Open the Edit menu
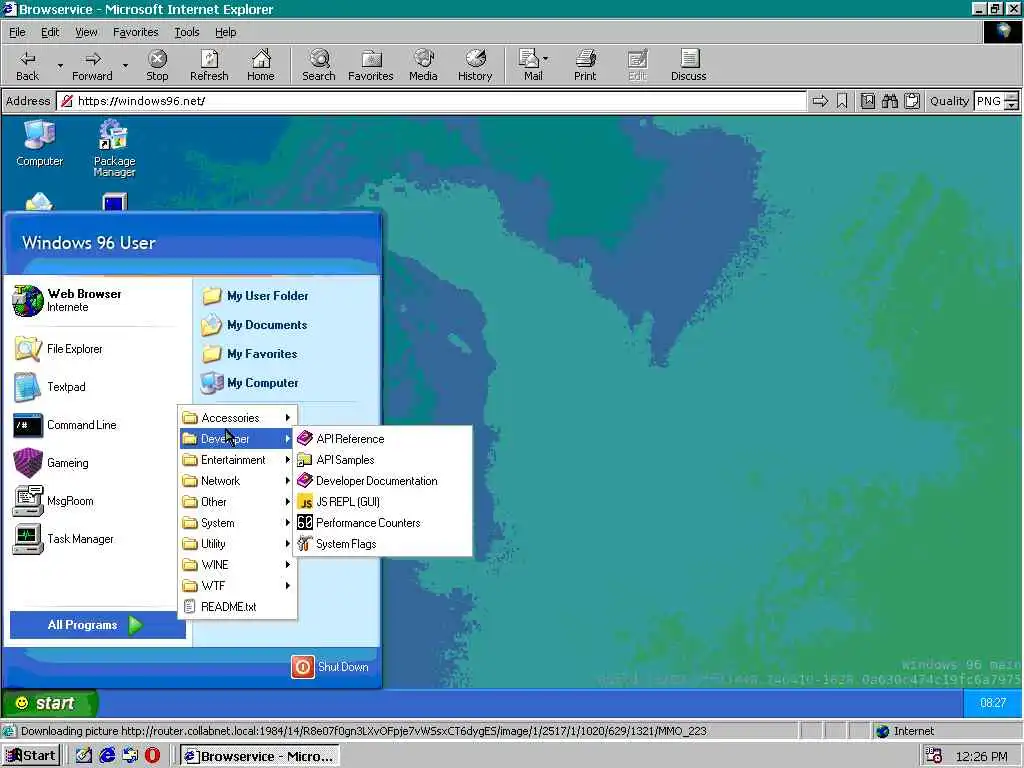1024x768 pixels. click(x=50, y=32)
